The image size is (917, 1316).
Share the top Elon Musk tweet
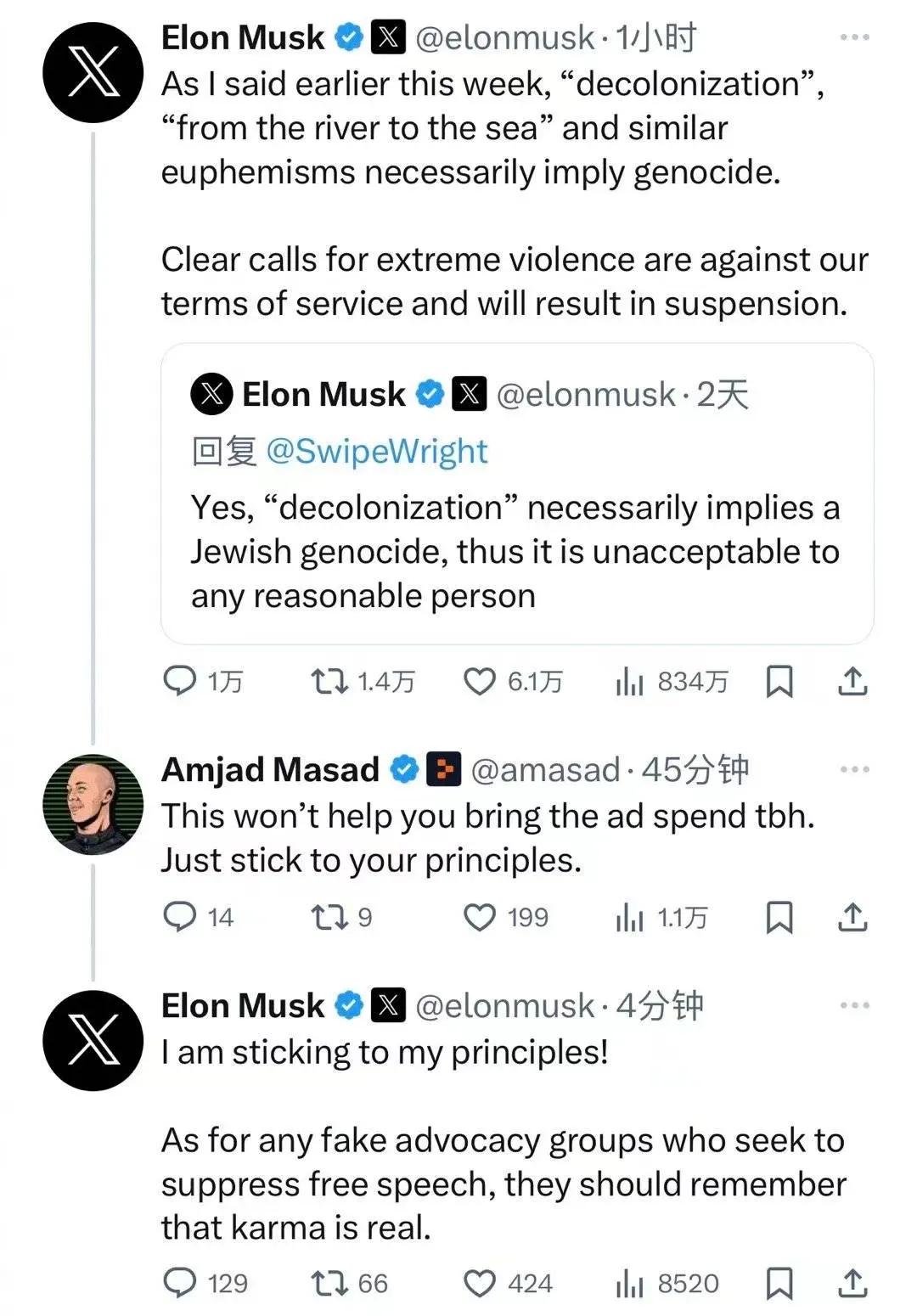(x=852, y=681)
